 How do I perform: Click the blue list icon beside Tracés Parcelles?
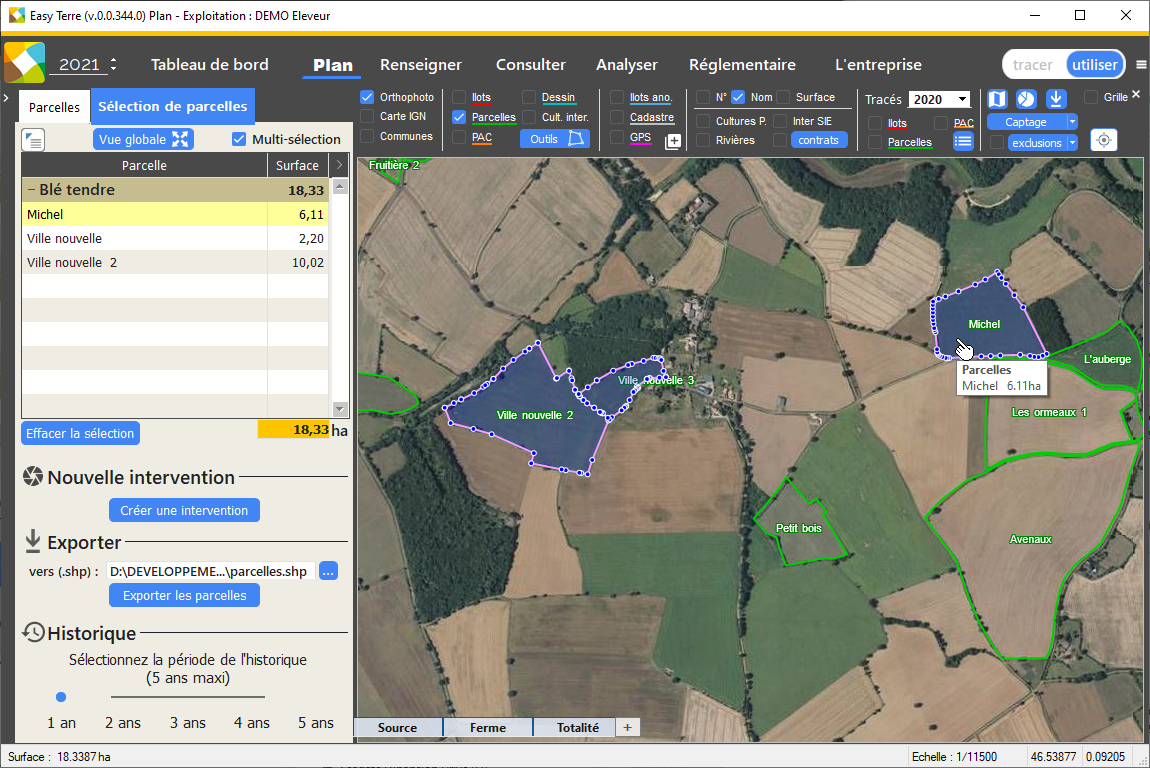[x=963, y=141]
